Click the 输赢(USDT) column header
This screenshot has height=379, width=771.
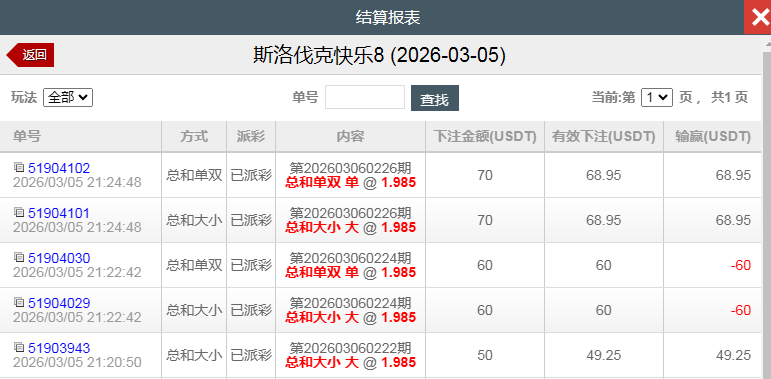click(713, 136)
